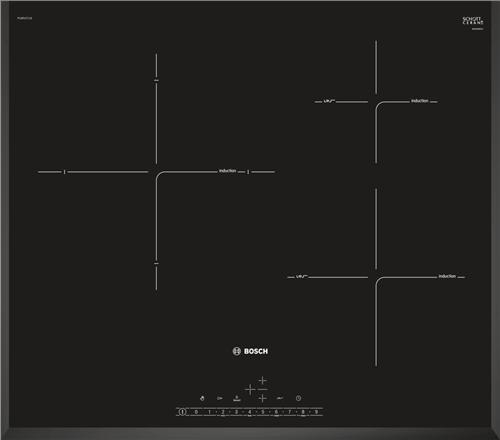Set power level 1 on the scale
This screenshot has width=500, height=440.
click(x=209, y=412)
